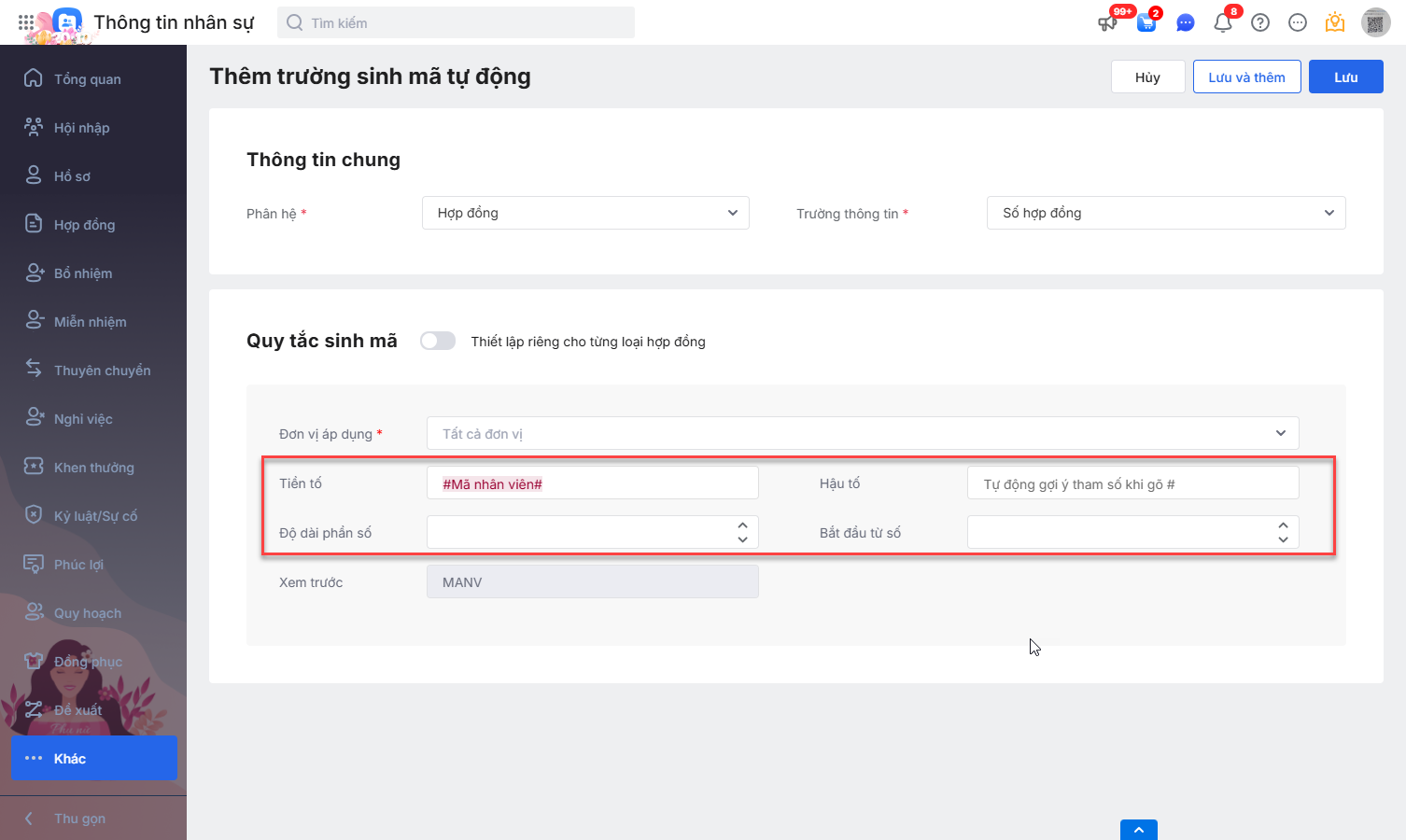The height and width of the screenshot is (840, 1406).
Task: Expand the Trường thông tin dropdown
Action: click(x=1165, y=213)
